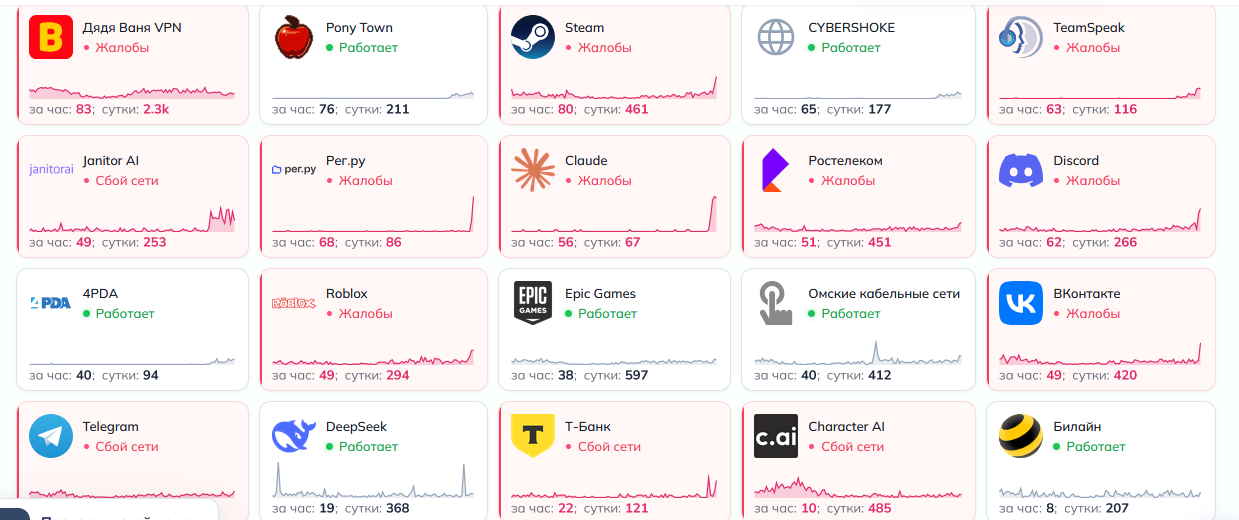This screenshot has width=1239, height=520.
Task: Open the Discord service icon
Action: tap(1021, 170)
